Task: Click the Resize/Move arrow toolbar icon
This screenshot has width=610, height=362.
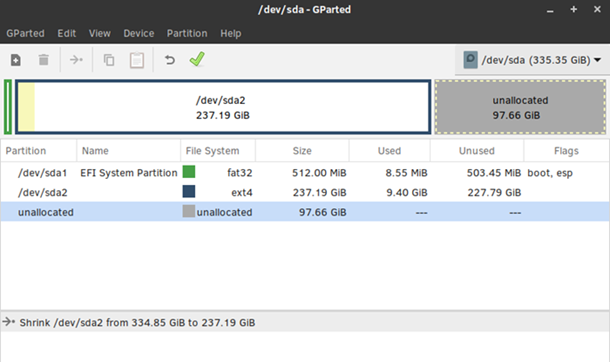Action: pyautogui.click(x=76, y=60)
